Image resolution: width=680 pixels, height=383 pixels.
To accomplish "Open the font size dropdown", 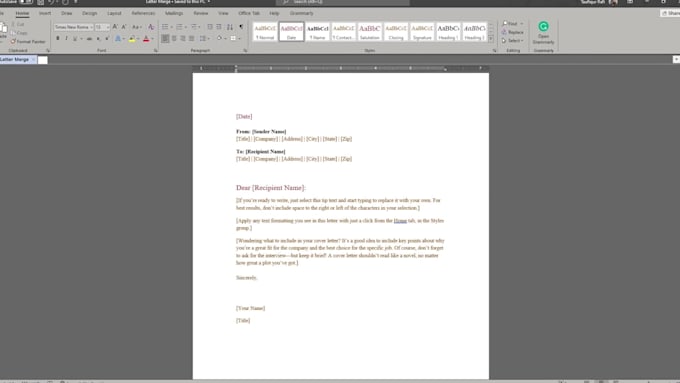I will tap(108, 27).
